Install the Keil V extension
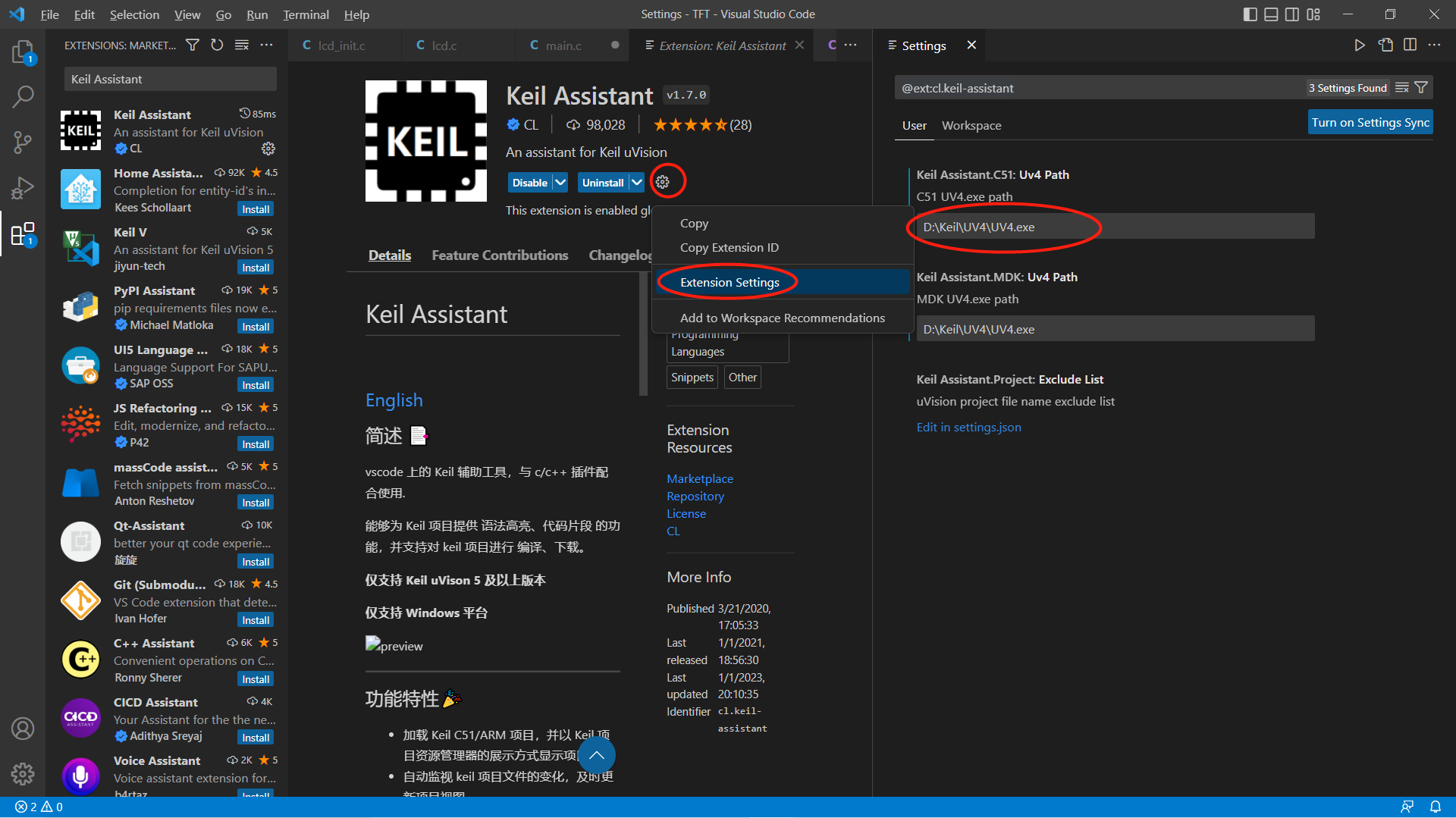This screenshot has width=1456, height=818. (x=256, y=268)
